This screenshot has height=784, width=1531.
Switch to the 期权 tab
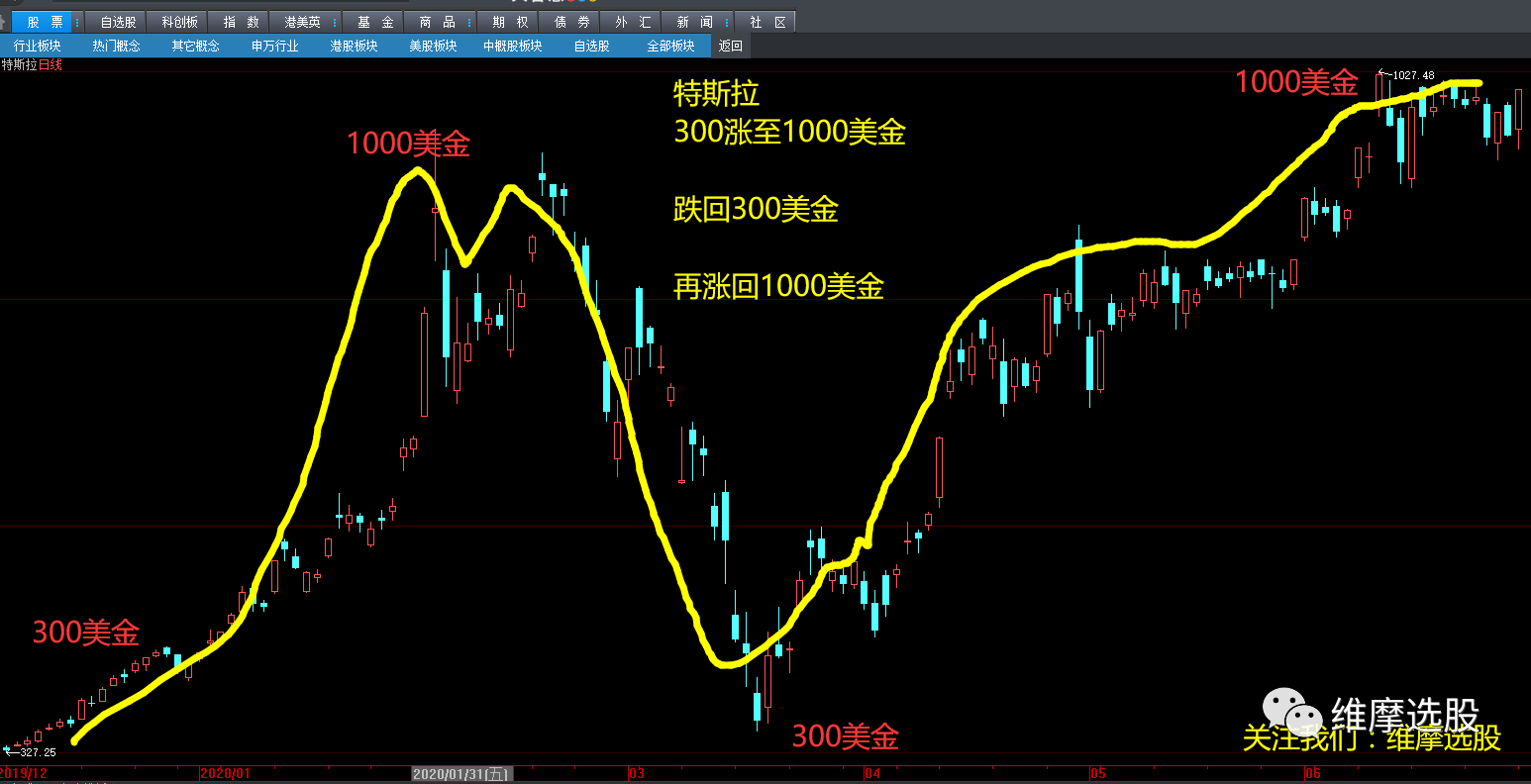(509, 22)
